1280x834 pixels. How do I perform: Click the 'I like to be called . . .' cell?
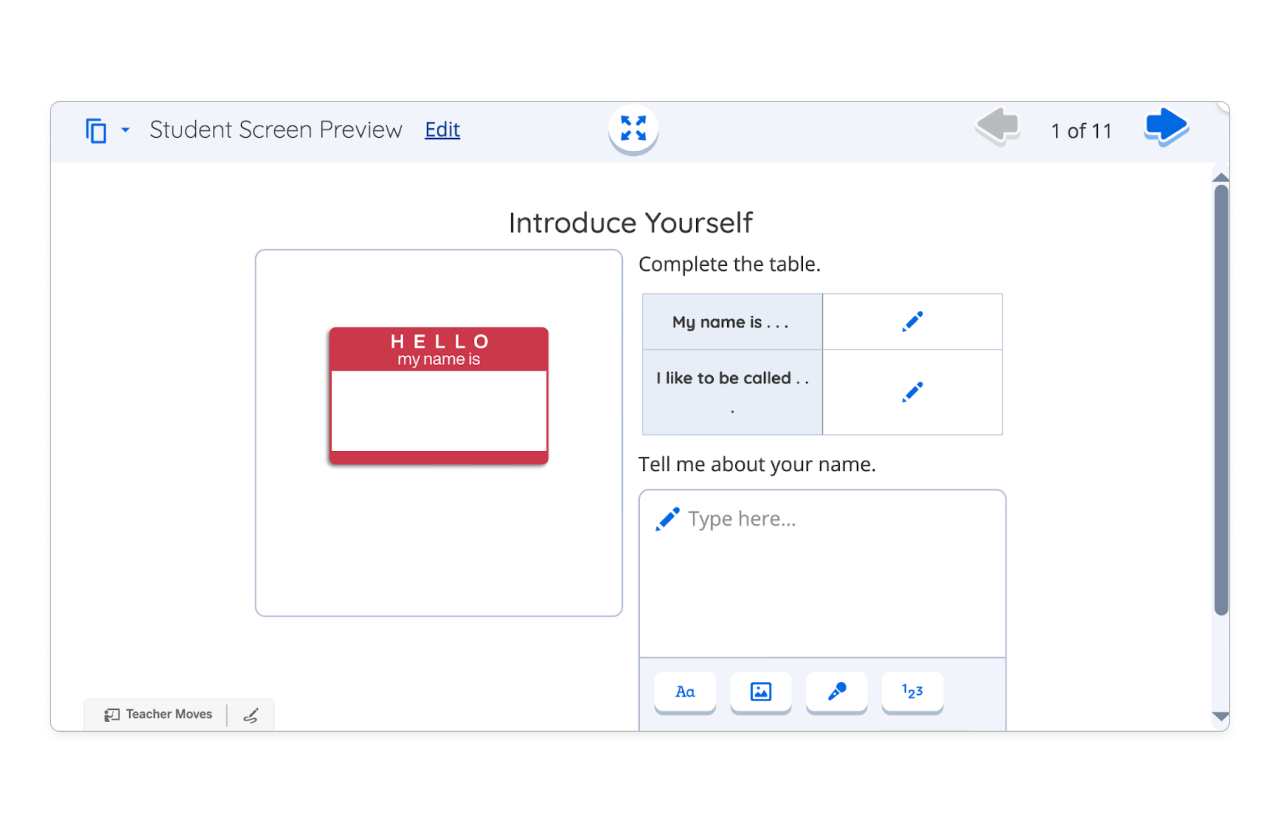pyautogui.click(x=732, y=392)
